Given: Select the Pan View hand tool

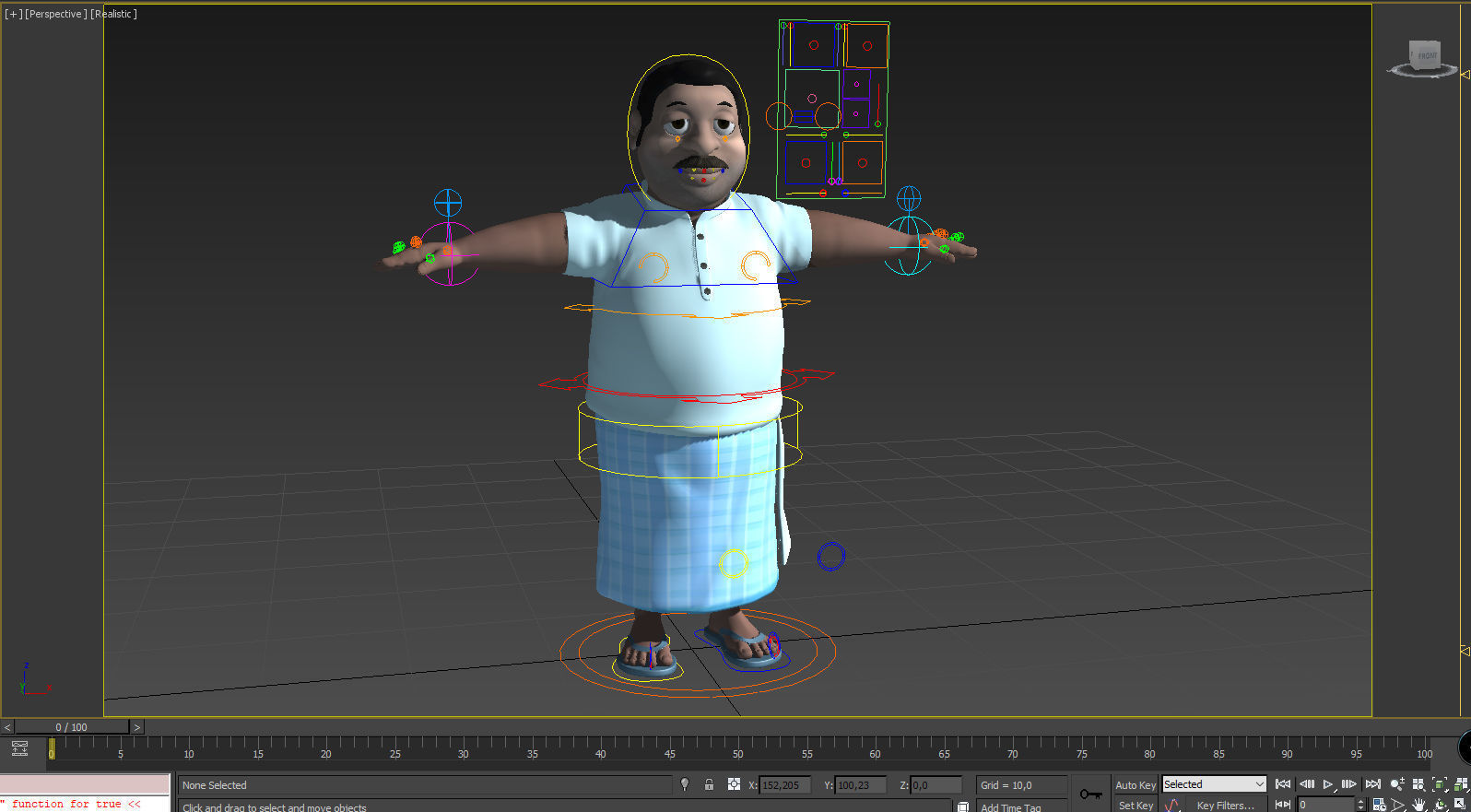Looking at the screenshot, I should coord(1419,805).
